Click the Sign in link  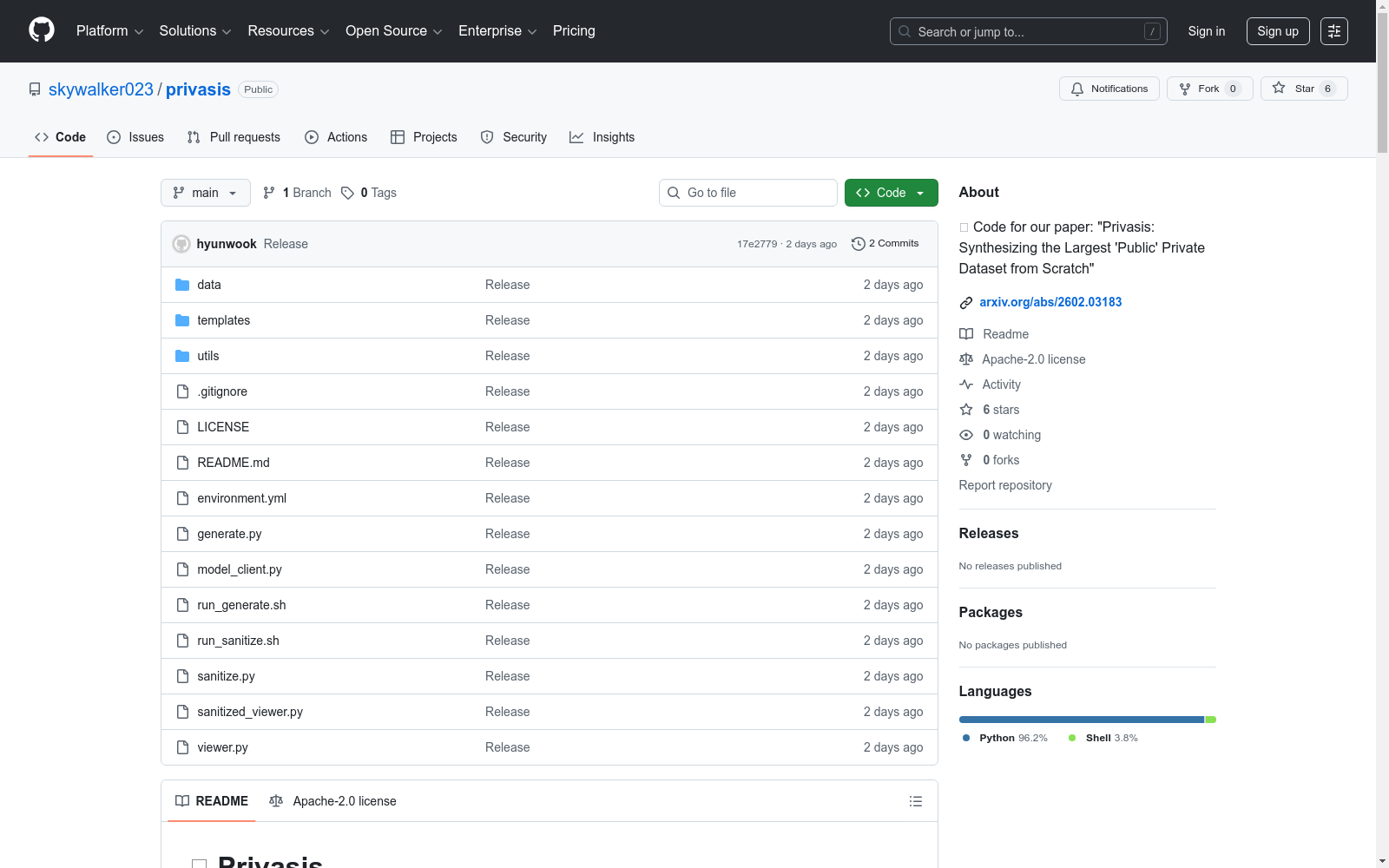pos(1207,31)
